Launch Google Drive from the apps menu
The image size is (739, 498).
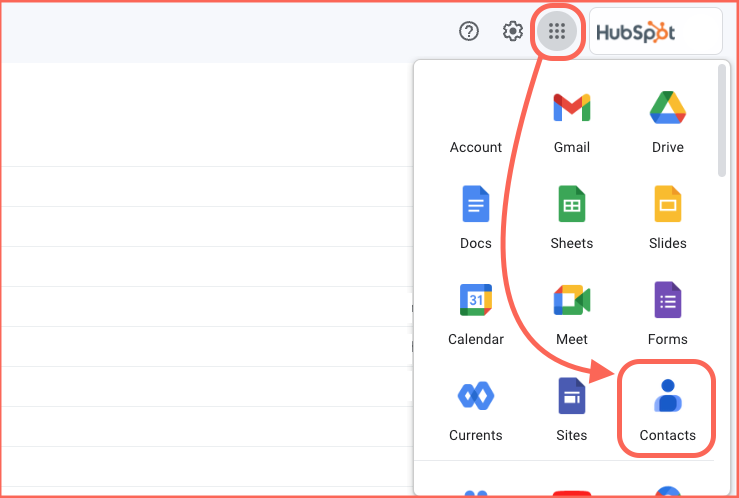click(667, 108)
